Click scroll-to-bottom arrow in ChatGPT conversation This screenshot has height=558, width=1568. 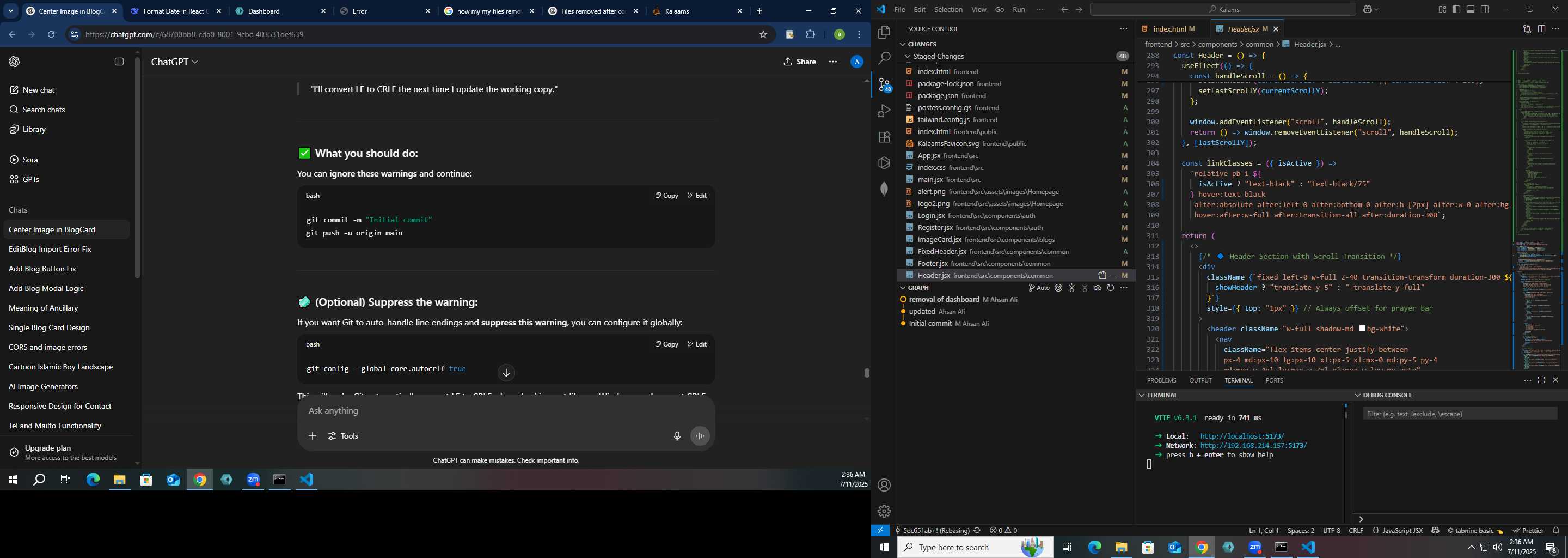click(x=506, y=373)
